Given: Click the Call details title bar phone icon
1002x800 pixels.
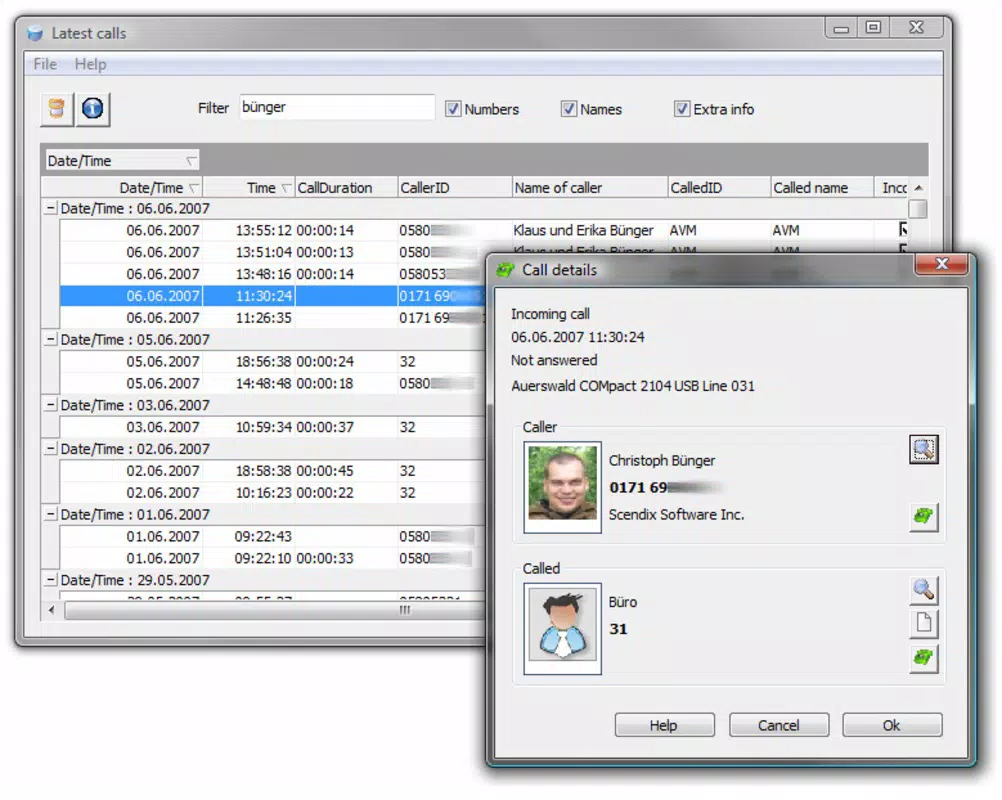Looking at the screenshot, I should pos(505,270).
